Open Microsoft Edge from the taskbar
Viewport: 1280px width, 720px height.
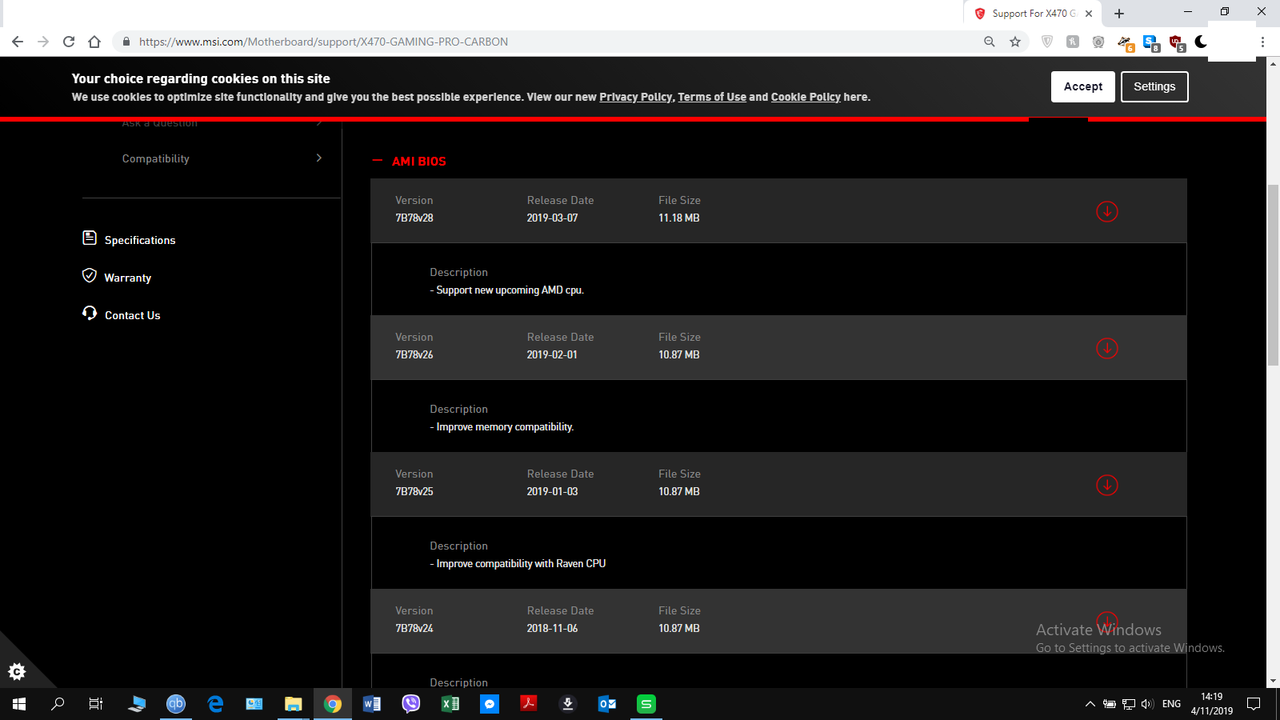[x=215, y=704]
